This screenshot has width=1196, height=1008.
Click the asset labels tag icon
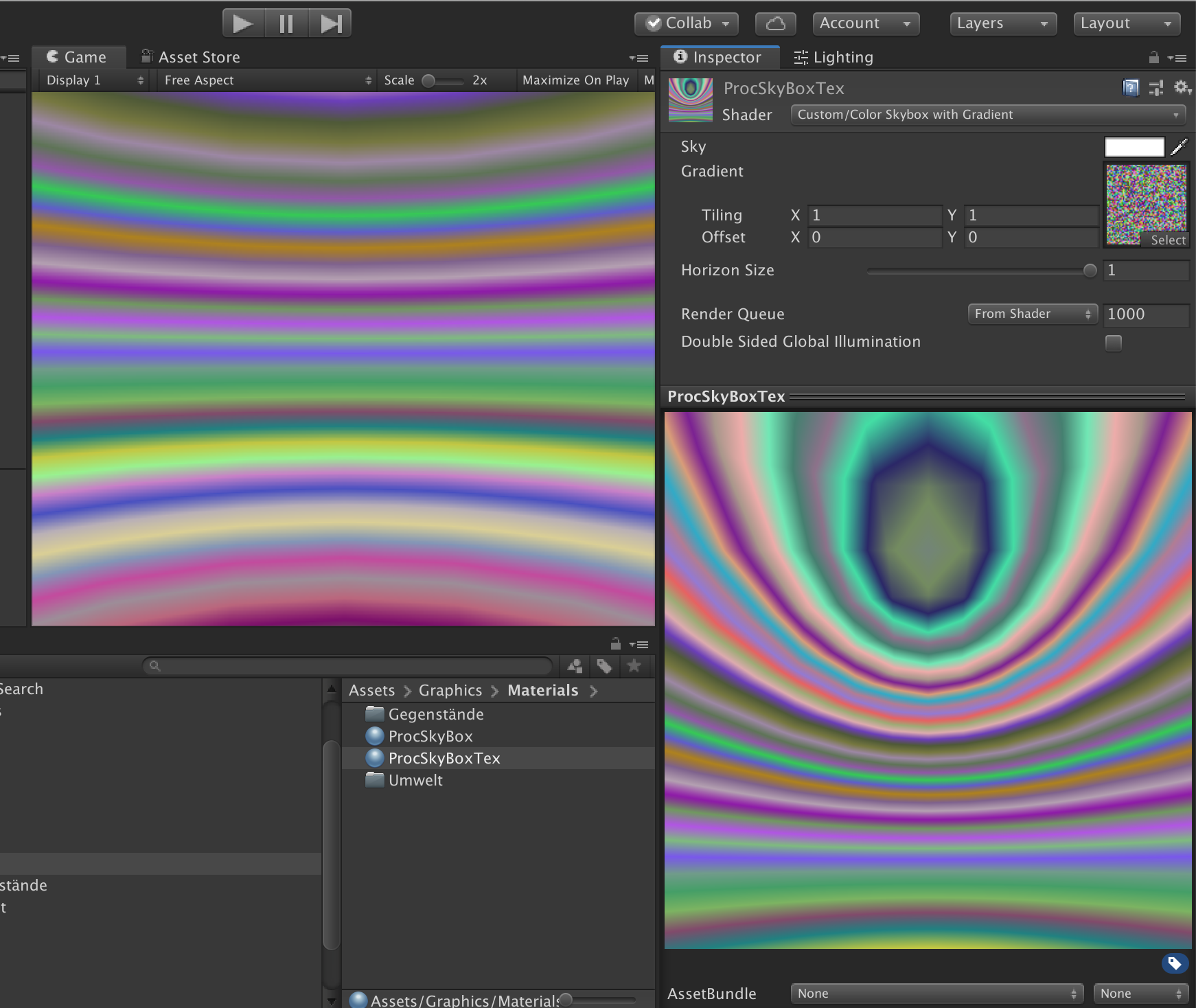1175,963
